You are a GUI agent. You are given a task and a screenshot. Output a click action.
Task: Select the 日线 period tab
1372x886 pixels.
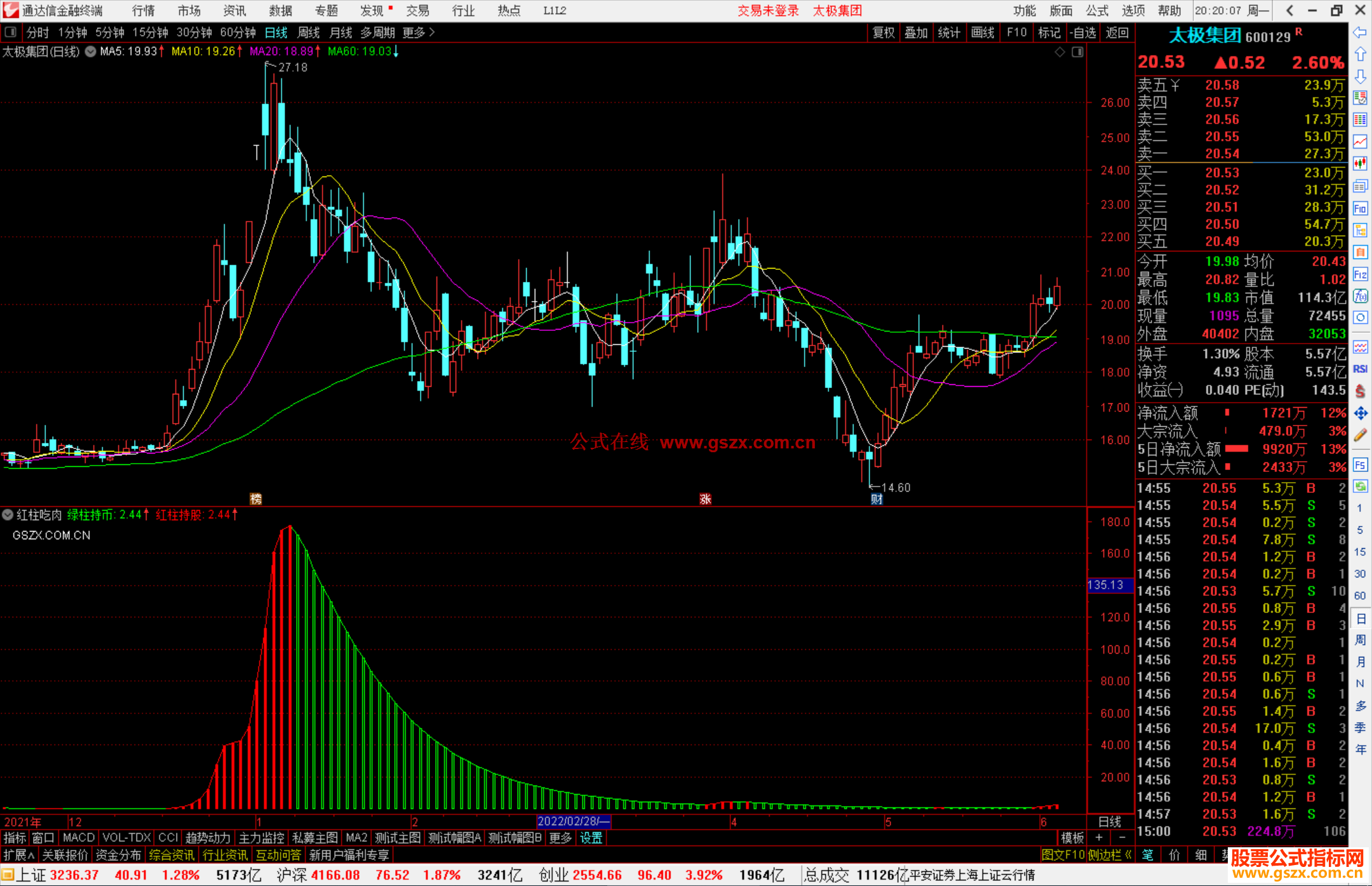pos(276,32)
